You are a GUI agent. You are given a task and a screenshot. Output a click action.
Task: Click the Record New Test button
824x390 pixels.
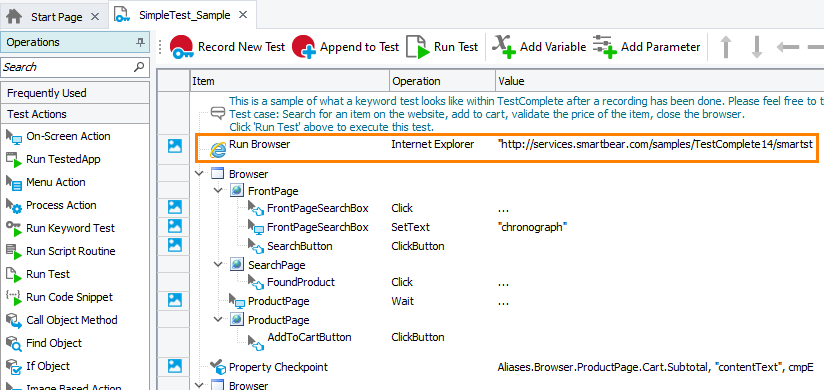(x=228, y=47)
